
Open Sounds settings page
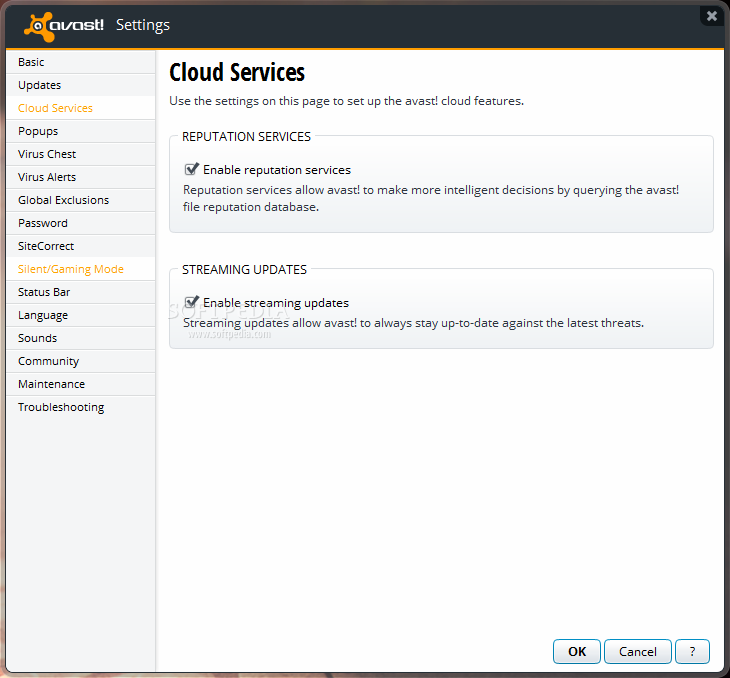click(81, 338)
